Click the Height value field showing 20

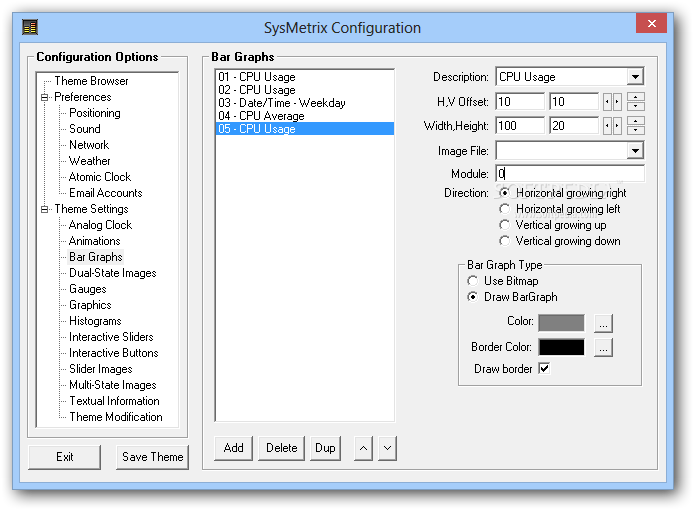tap(574, 126)
